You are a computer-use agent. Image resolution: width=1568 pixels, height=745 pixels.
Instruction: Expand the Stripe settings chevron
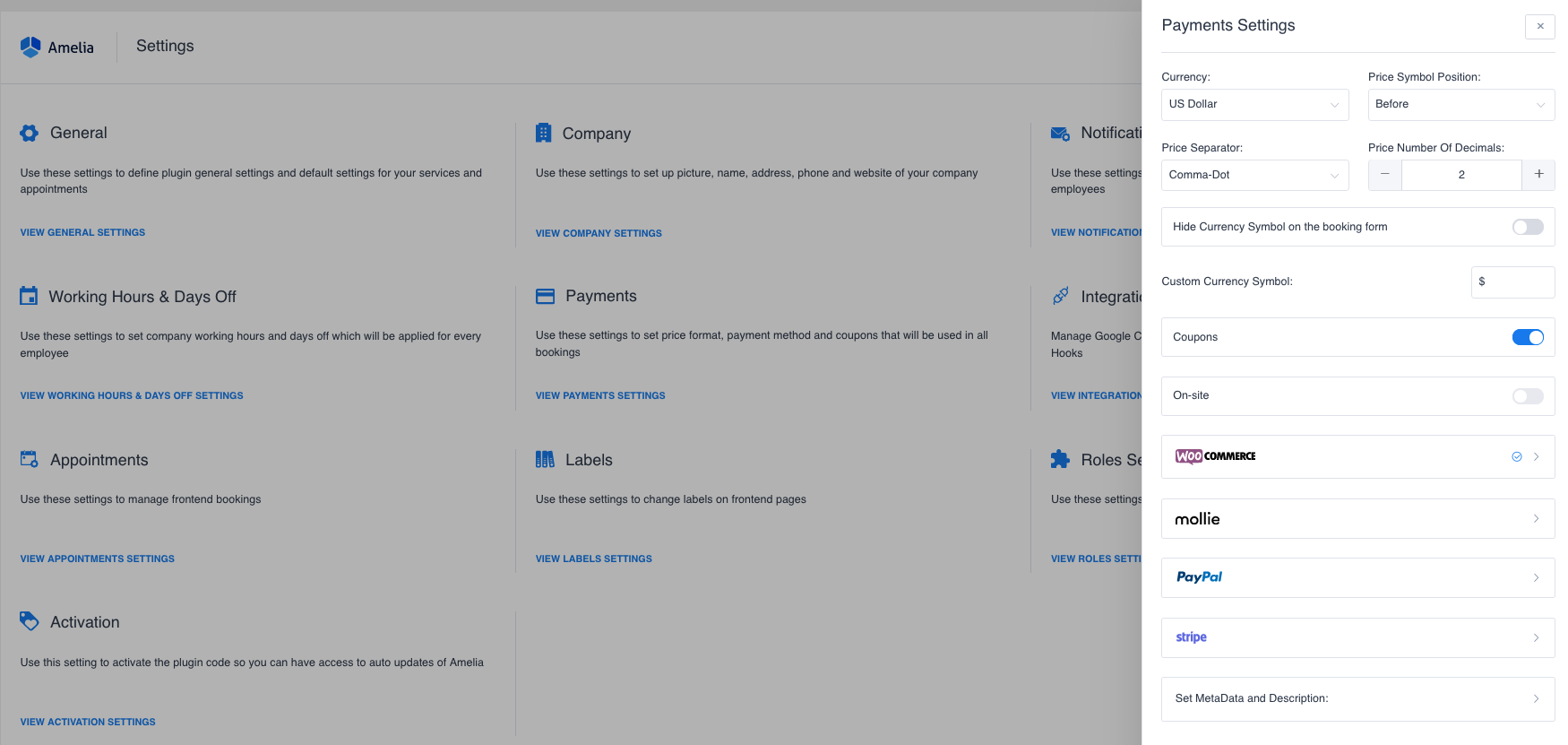tap(1536, 638)
